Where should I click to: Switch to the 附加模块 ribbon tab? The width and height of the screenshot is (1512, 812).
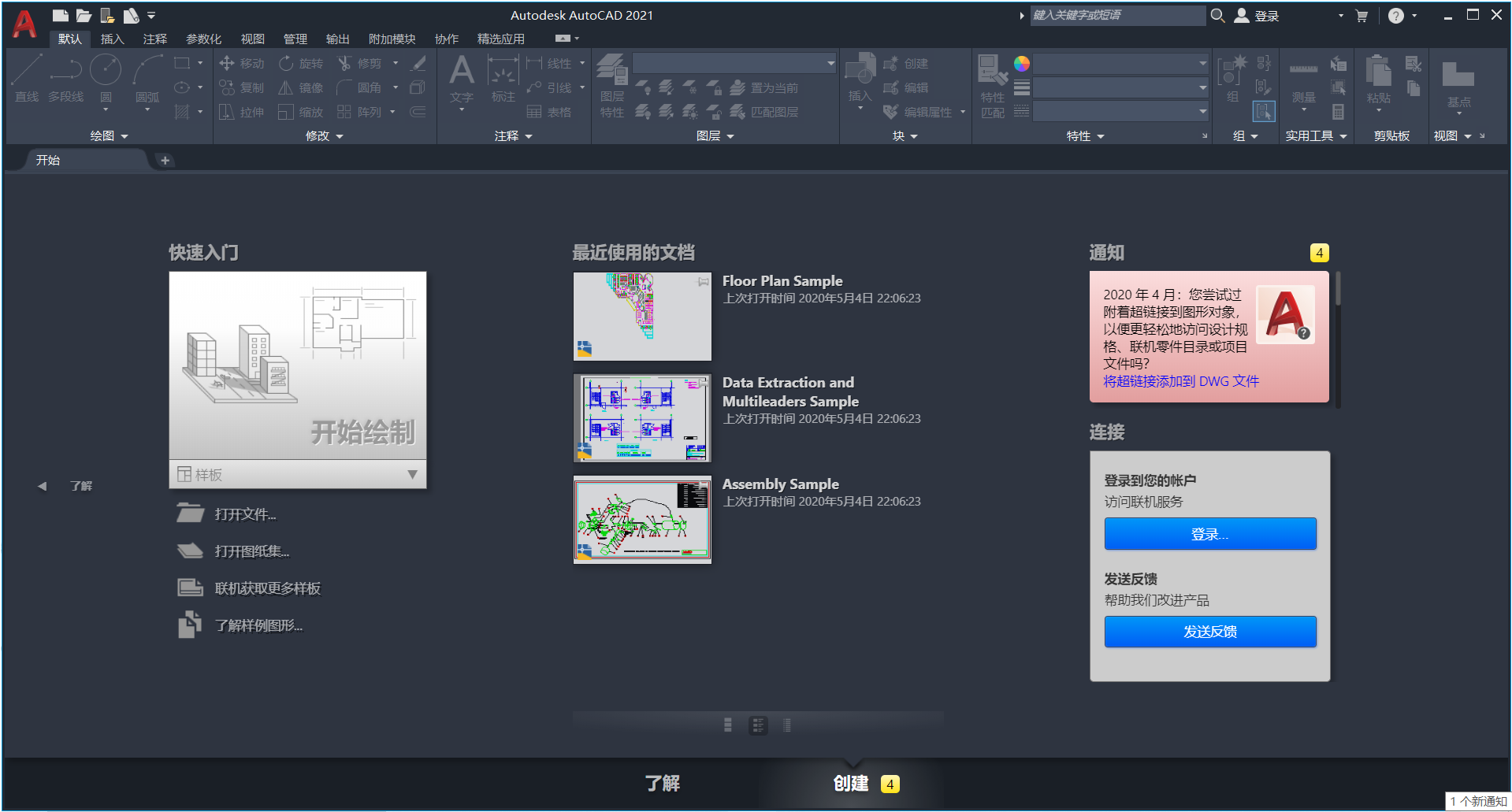click(392, 39)
